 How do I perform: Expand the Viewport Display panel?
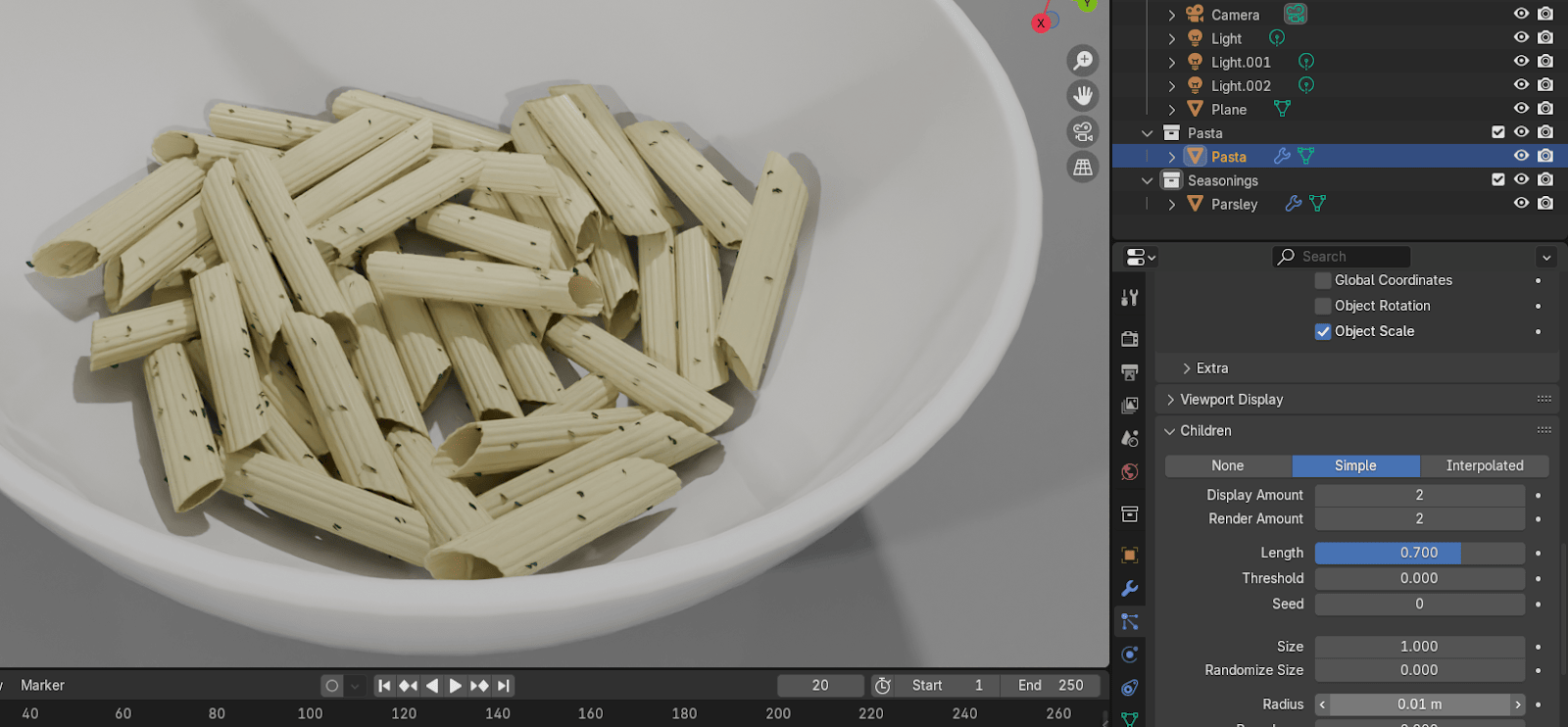coord(1232,400)
